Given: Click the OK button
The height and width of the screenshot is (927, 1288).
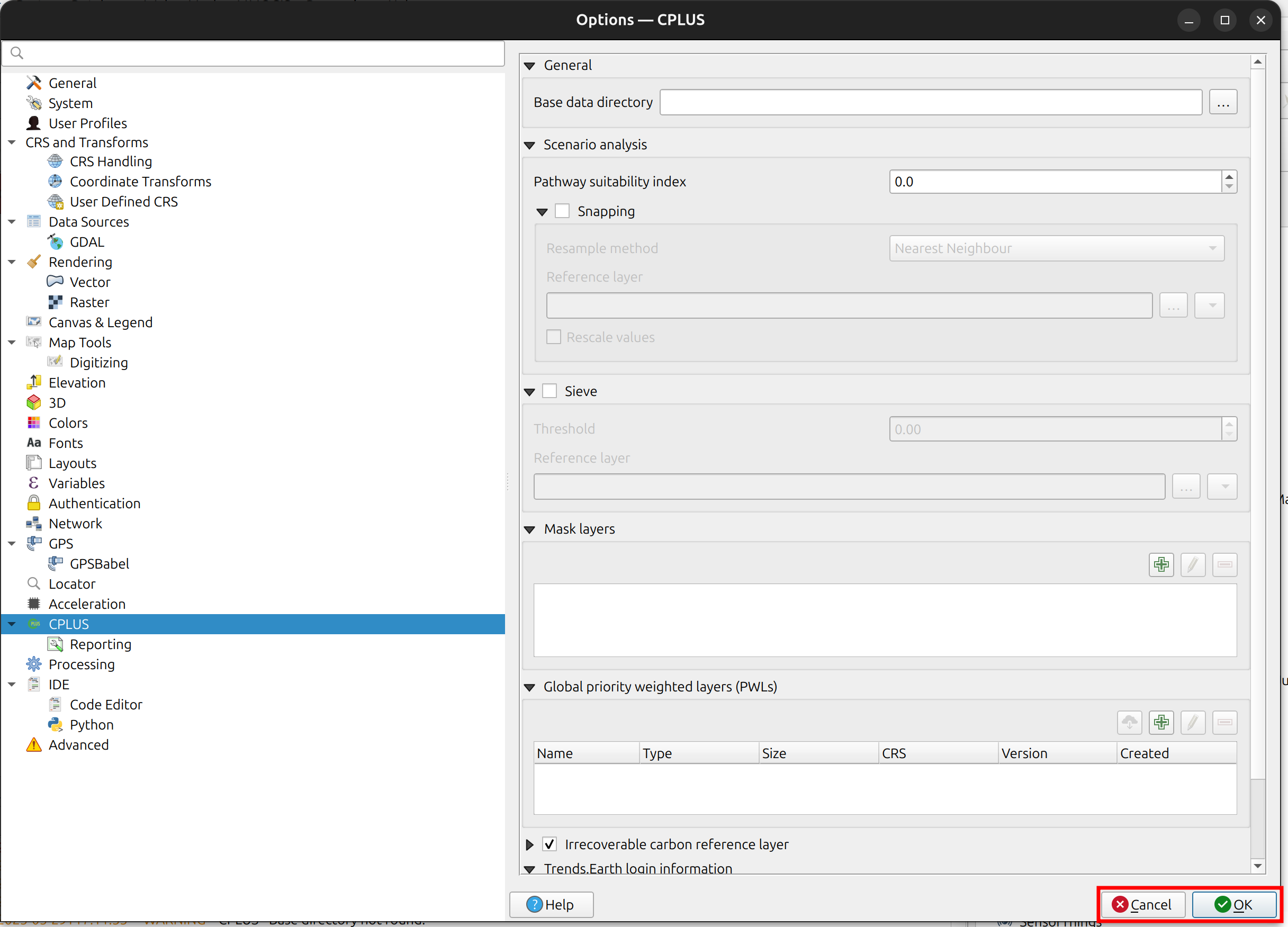Looking at the screenshot, I should tap(1233, 904).
